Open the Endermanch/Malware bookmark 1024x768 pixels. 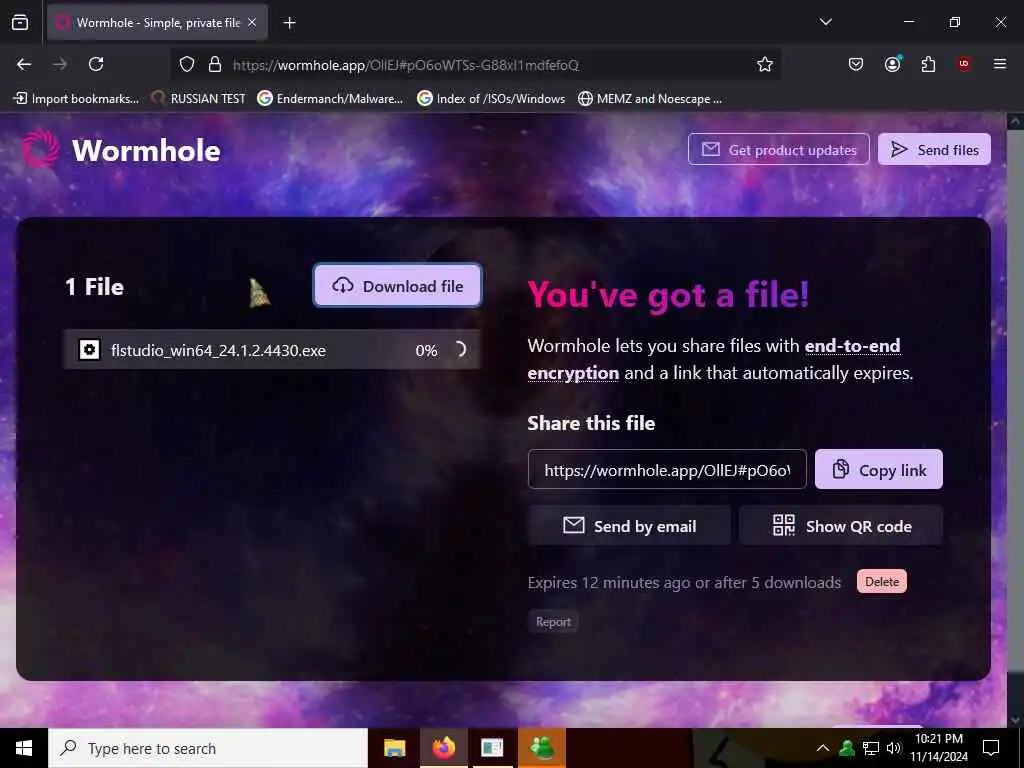330,99
